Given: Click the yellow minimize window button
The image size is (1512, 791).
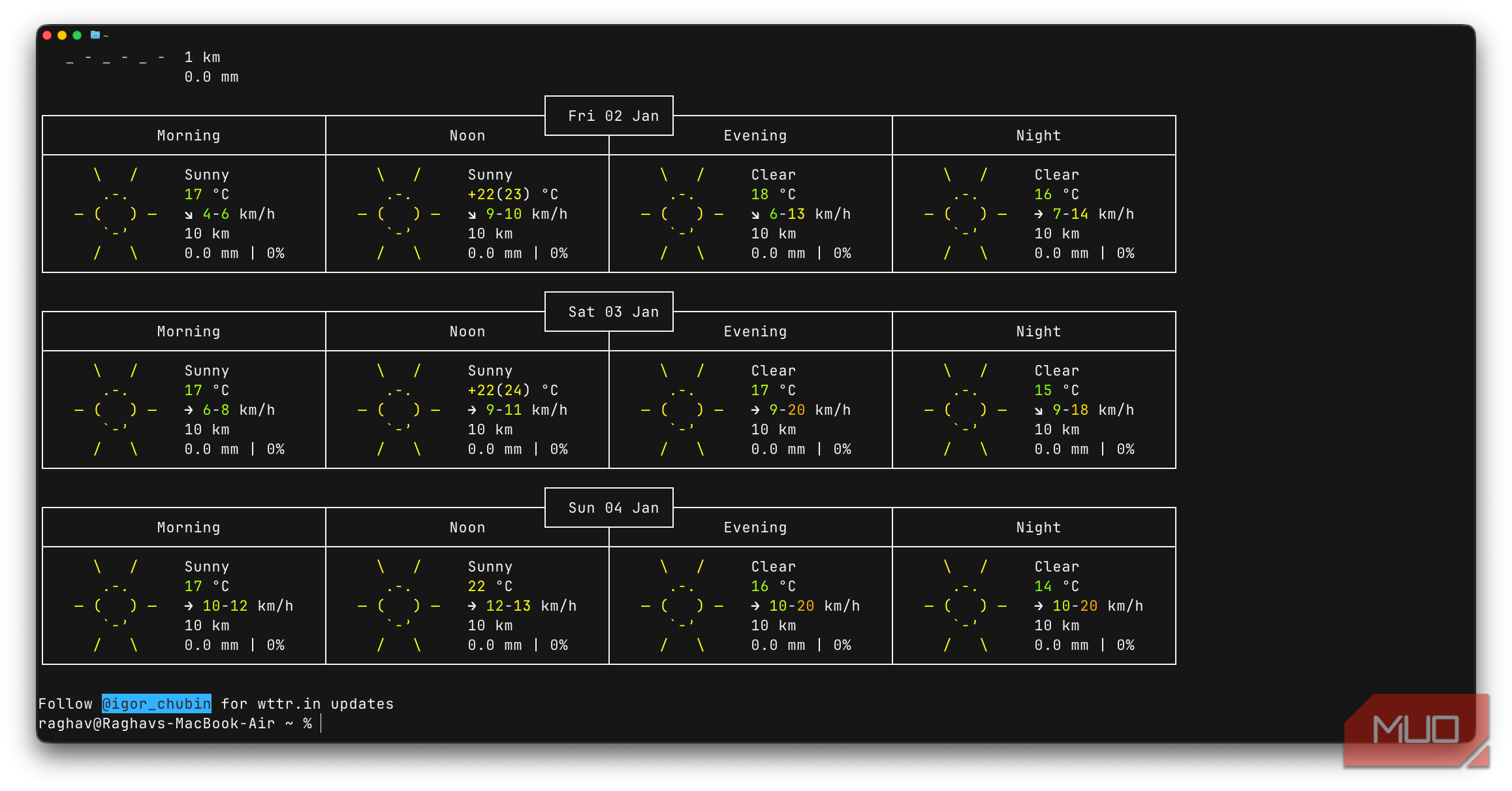Looking at the screenshot, I should [62, 35].
